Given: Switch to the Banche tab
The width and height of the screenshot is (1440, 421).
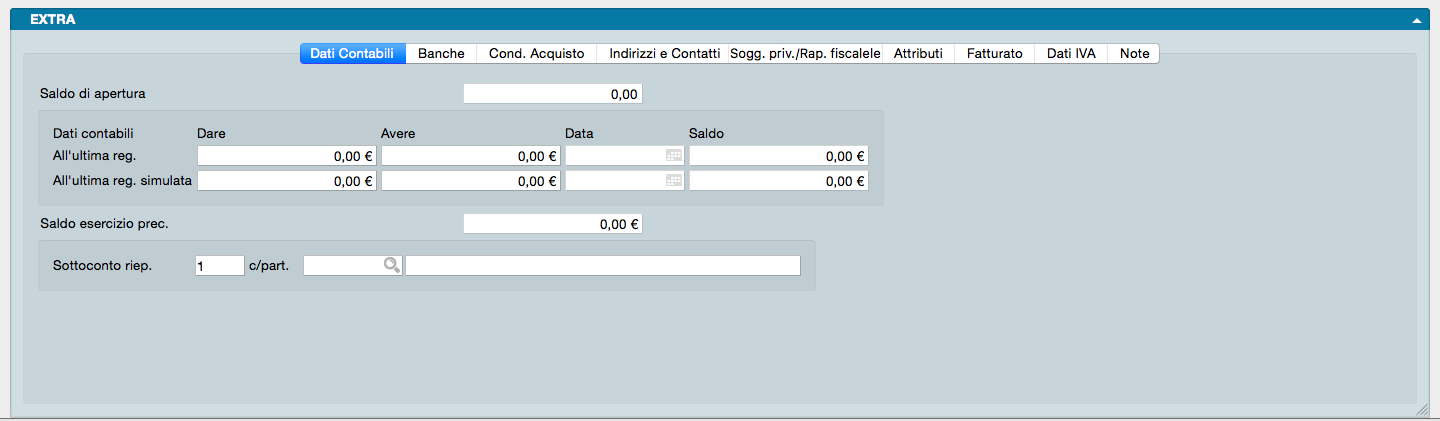Looking at the screenshot, I should [441, 54].
